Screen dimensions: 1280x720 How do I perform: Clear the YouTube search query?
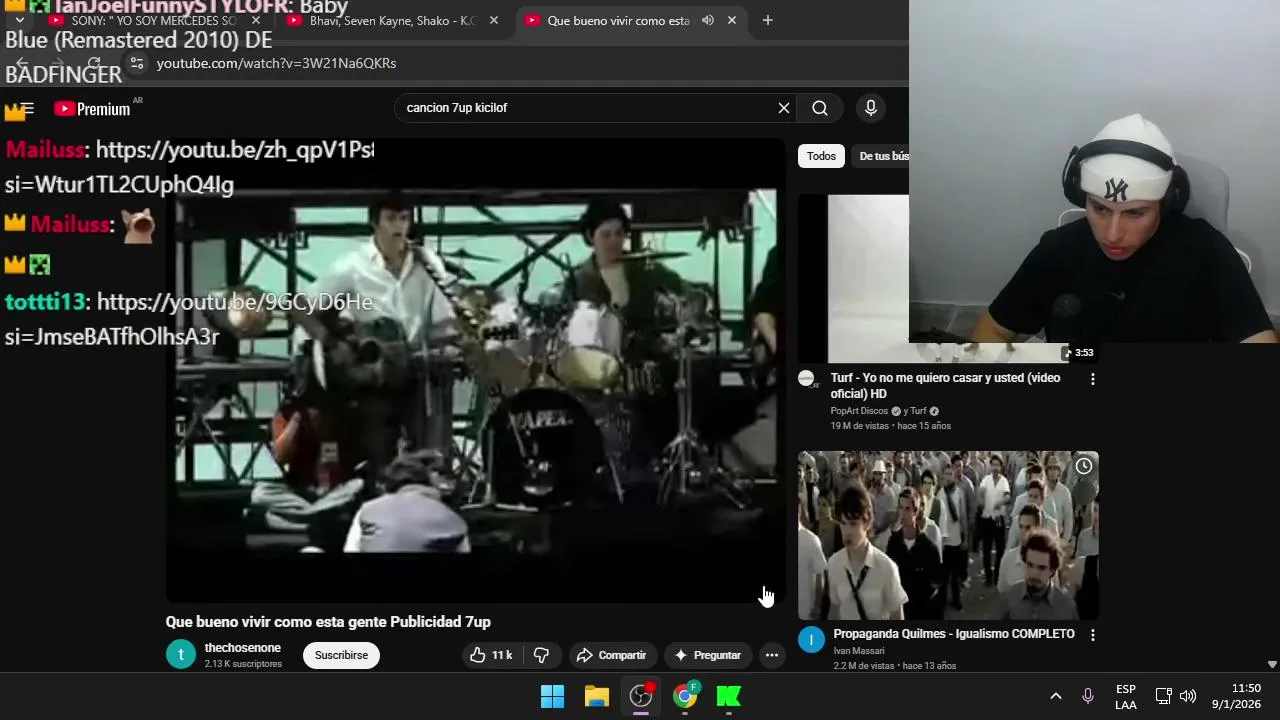(x=784, y=108)
